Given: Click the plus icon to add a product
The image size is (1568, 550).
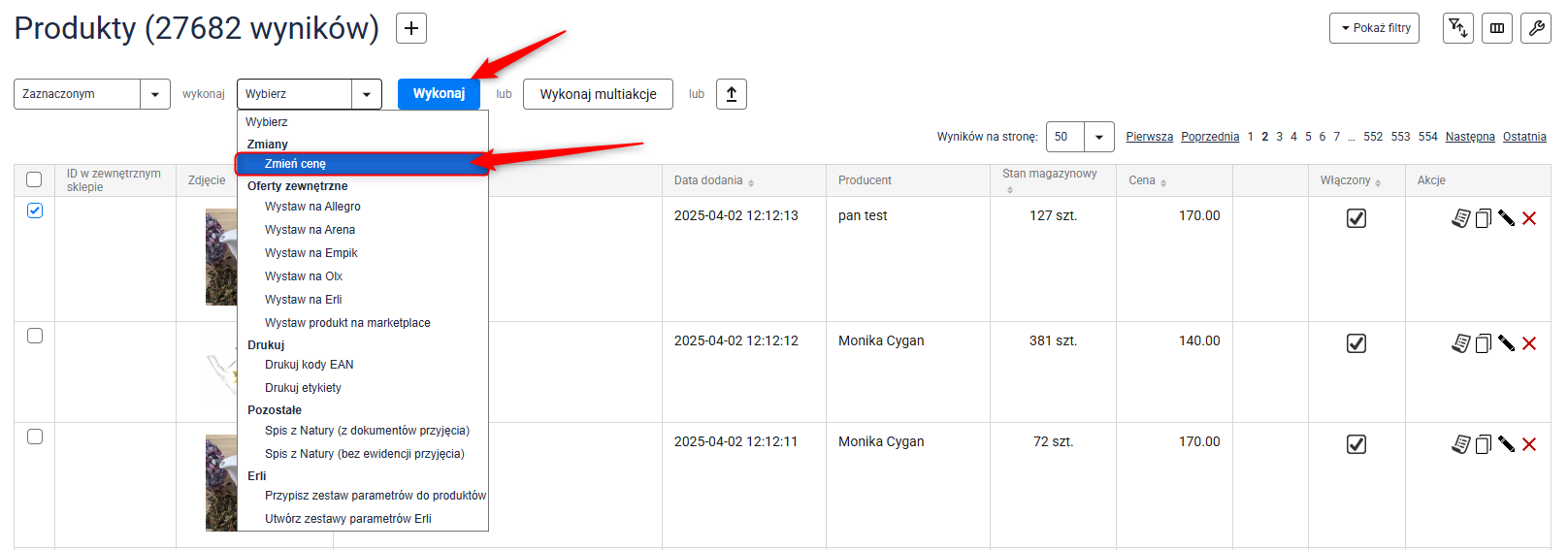Looking at the screenshot, I should click(411, 29).
